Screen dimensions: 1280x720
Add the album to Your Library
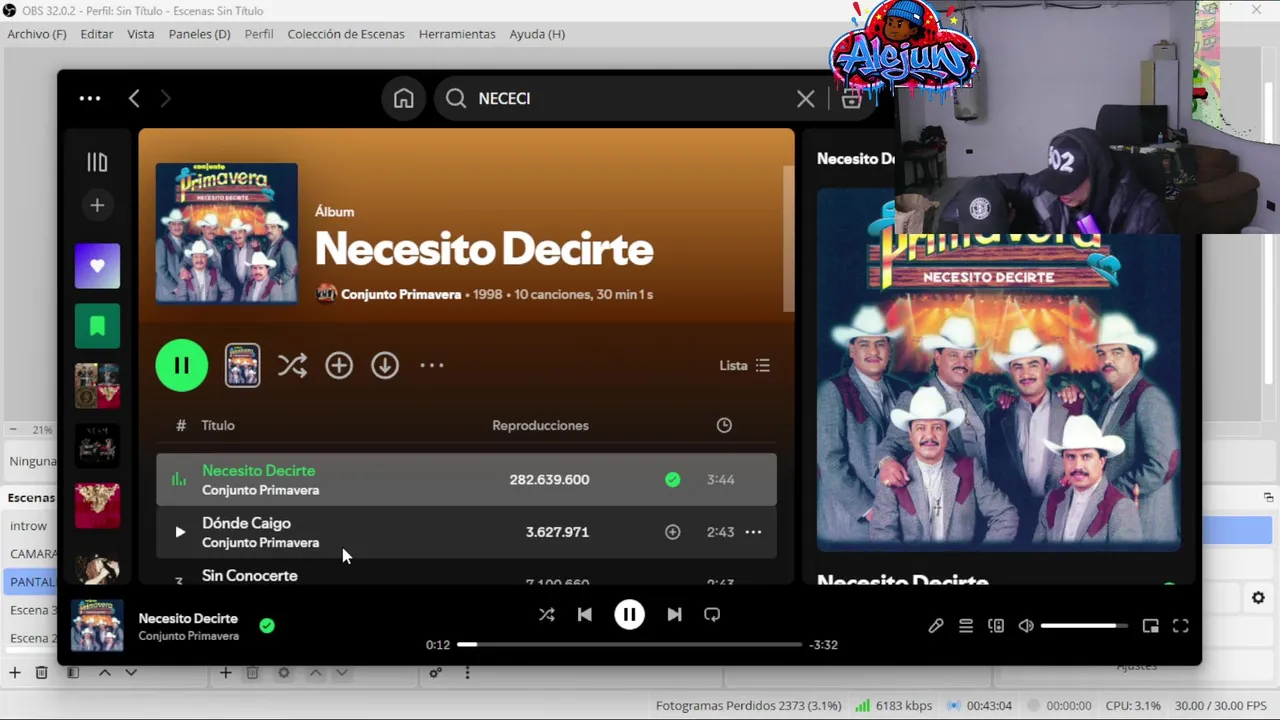pos(339,365)
